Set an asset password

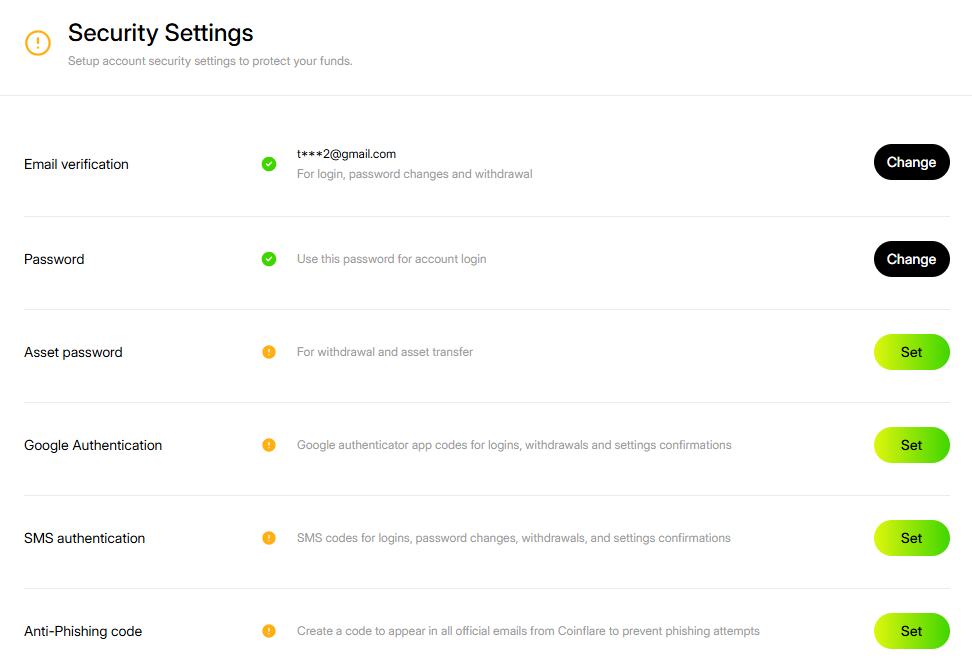pyautogui.click(x=911, y=352)
